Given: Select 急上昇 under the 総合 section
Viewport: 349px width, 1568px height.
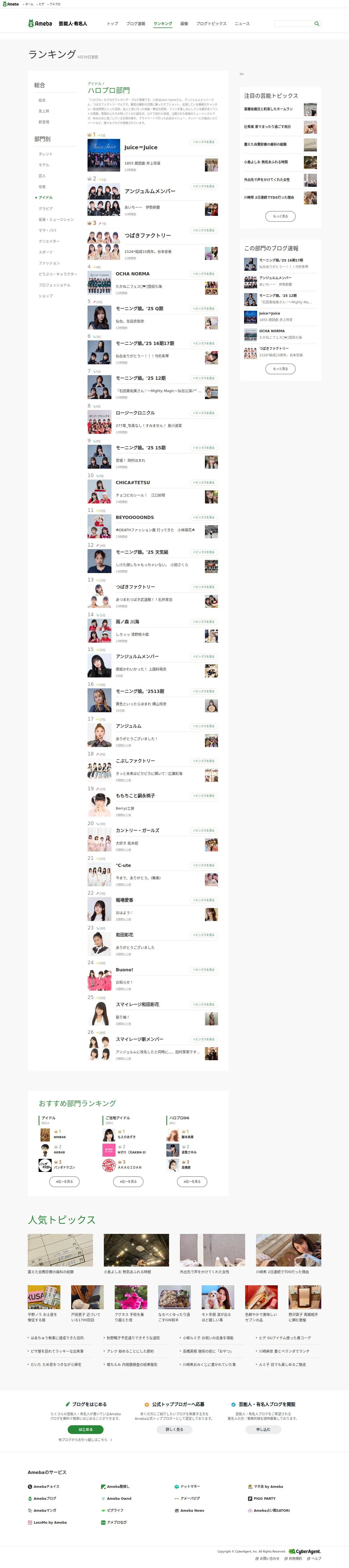Looking at the screenshot, I should [44, 111].
